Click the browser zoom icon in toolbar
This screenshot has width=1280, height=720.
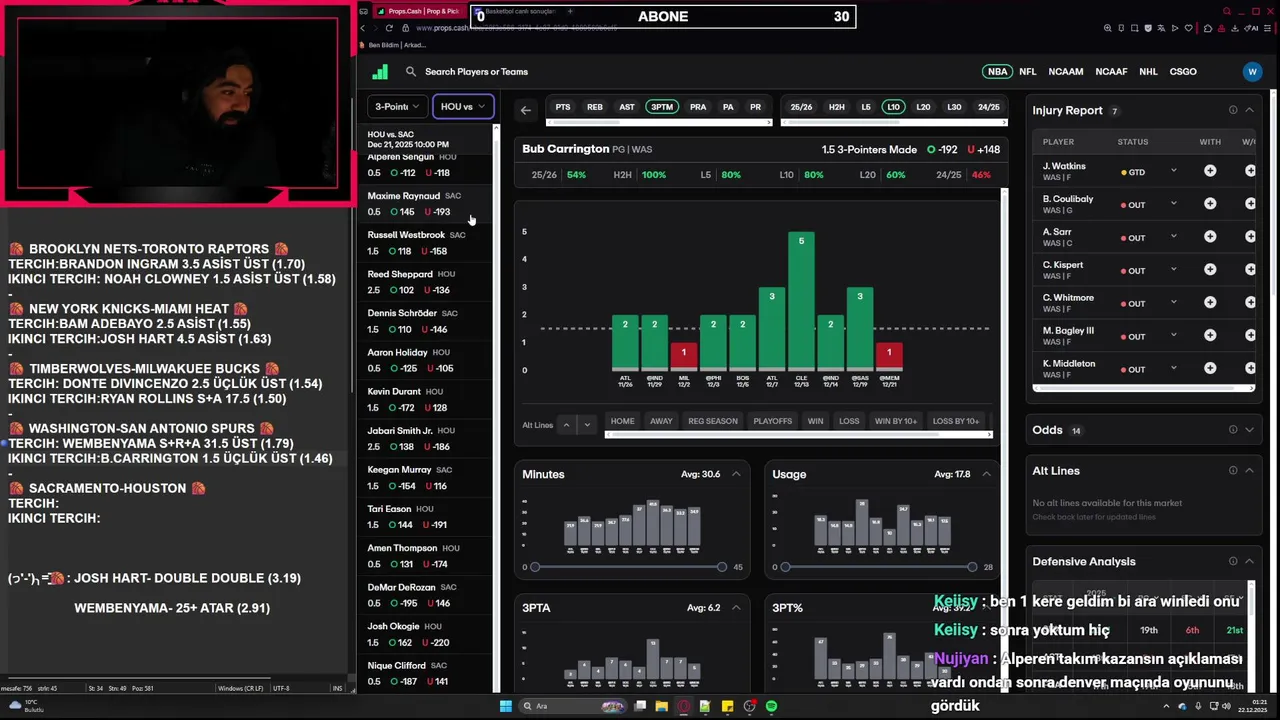point(1108,28)
